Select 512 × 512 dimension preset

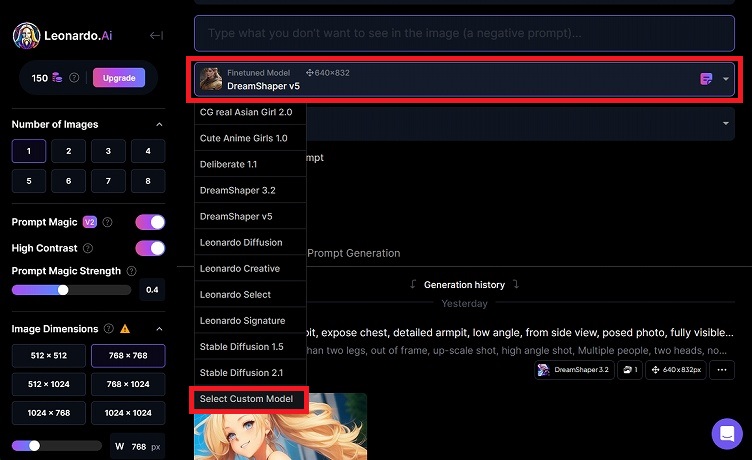tap(49, 356)
